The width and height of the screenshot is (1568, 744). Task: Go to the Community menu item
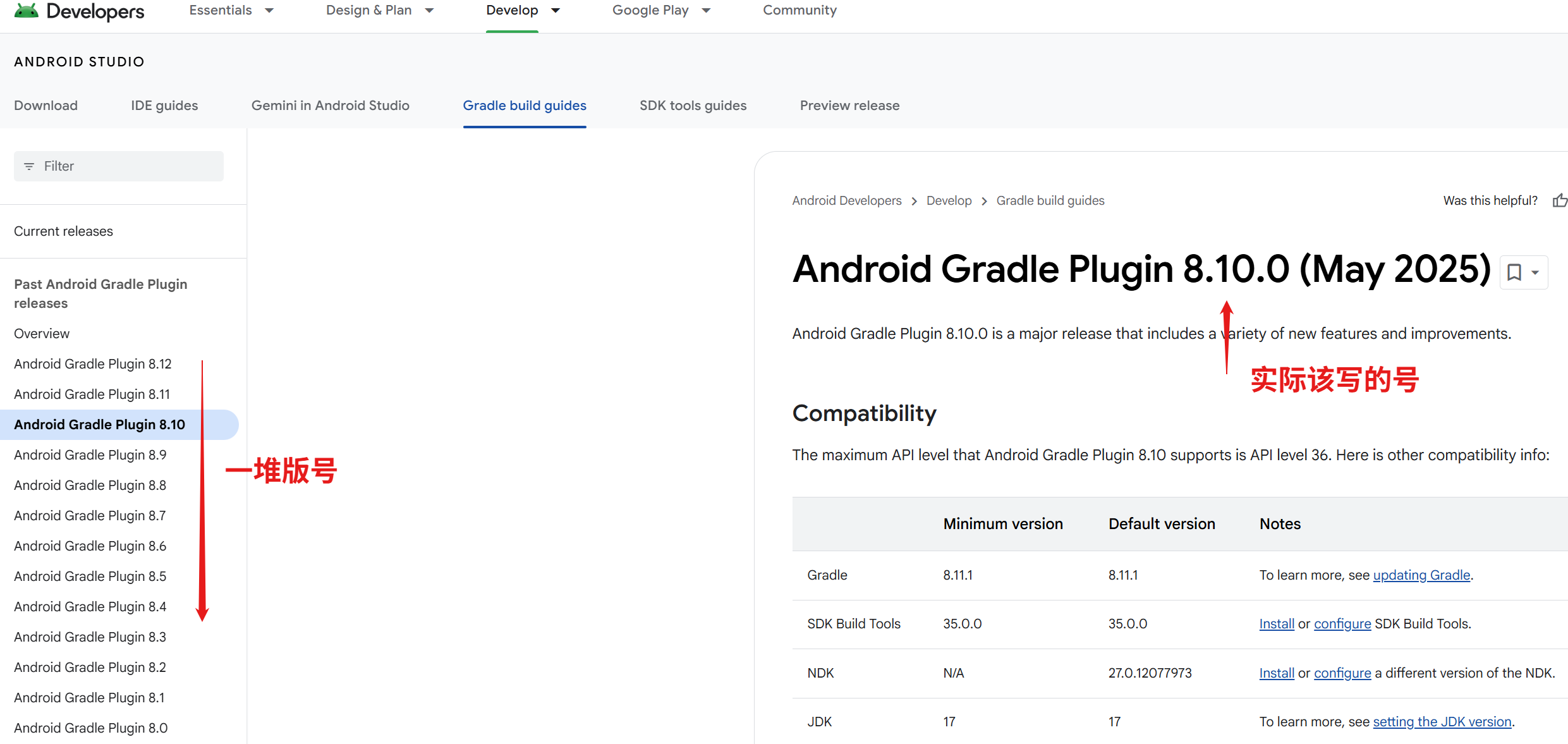(x=799, y=10)
